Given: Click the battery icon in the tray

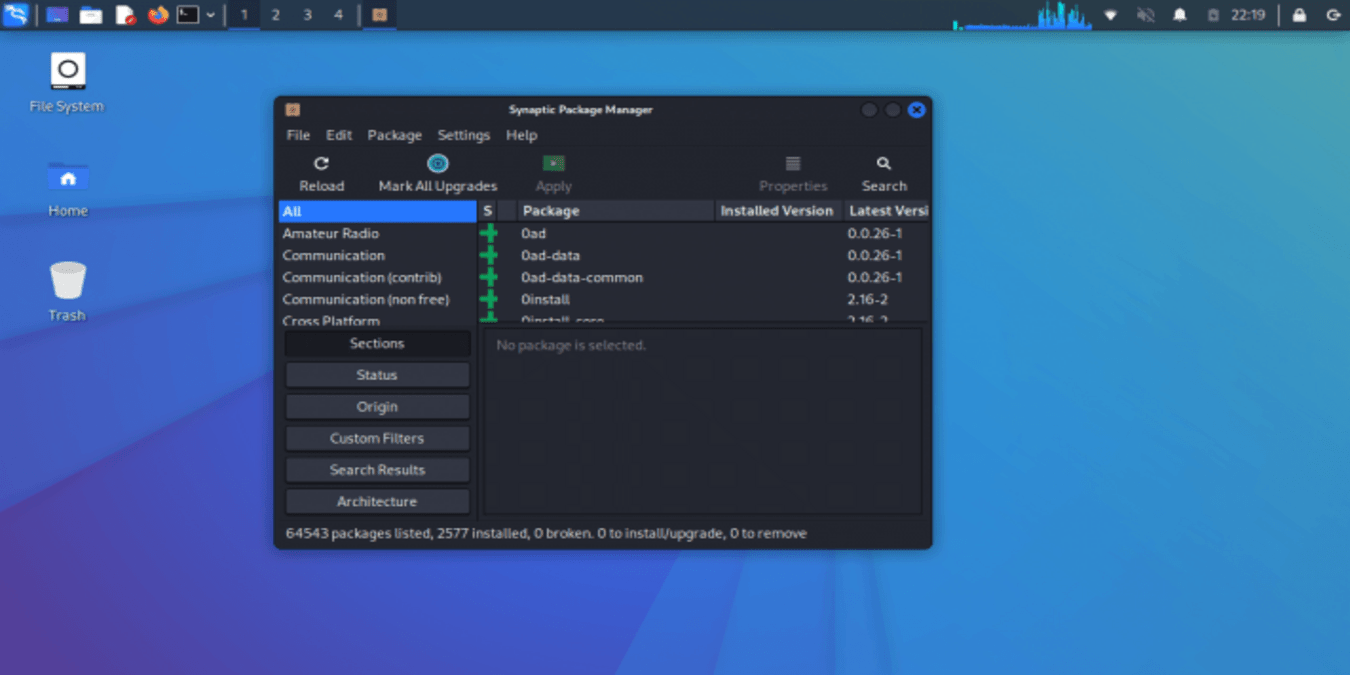Looking at the screenshot, I should pyautogui.click(x=1211, y=15).
